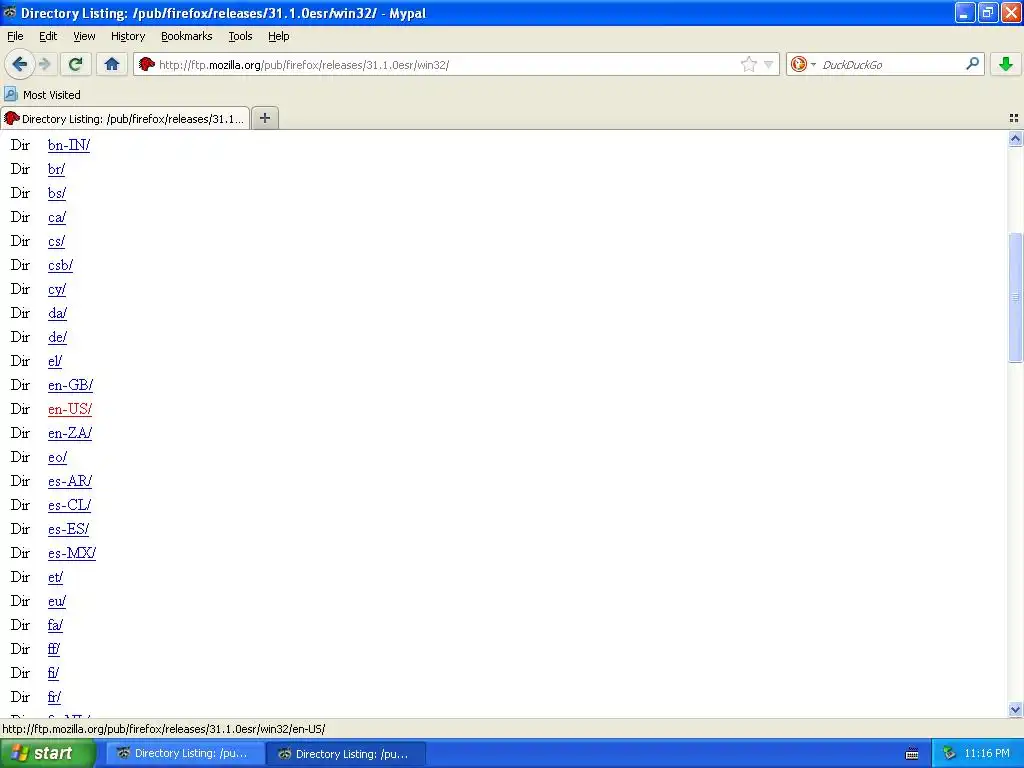Viewport: 1024px width, 768px height.
Task: Click the Mypal raccoon icon in title bar
Action: pyautogui.click(x=10, y=12)
